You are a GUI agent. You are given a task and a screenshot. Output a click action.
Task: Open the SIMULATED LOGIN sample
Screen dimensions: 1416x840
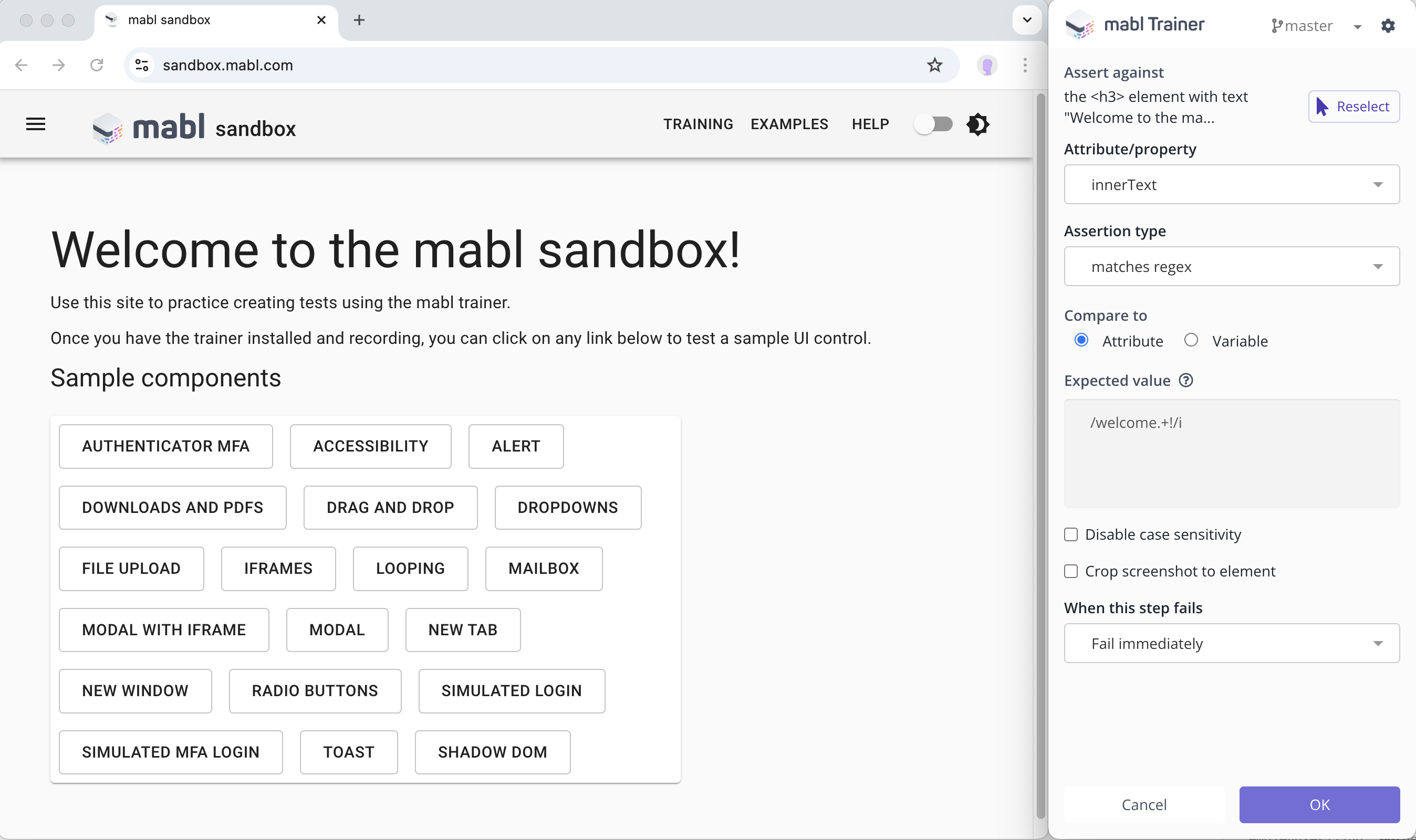coord(512,690)
